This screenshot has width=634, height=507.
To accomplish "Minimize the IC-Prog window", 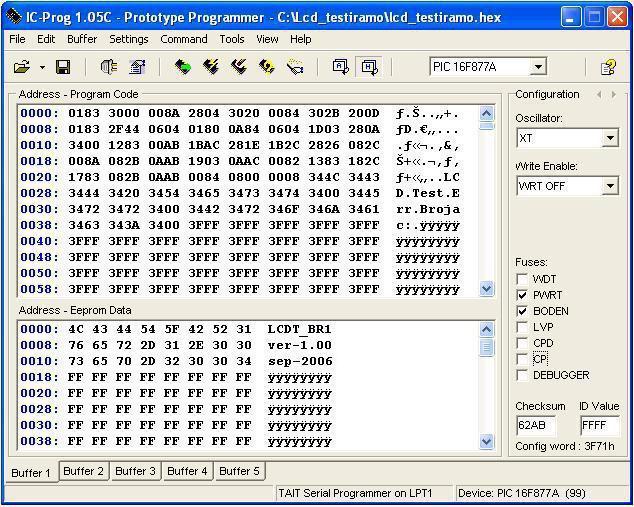I will pyautogui.click(x=571, y=17).
